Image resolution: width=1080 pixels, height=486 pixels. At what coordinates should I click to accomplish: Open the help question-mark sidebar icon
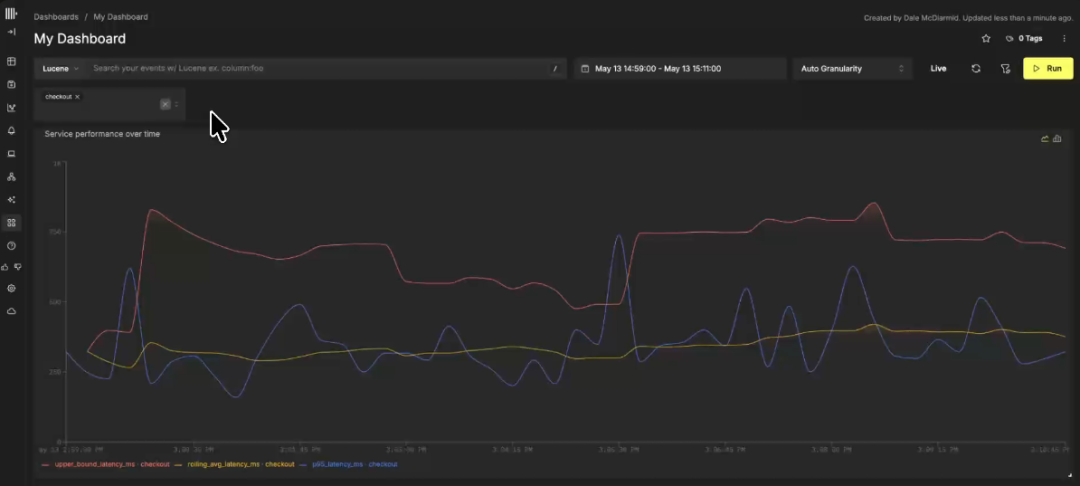coord(11,246)
